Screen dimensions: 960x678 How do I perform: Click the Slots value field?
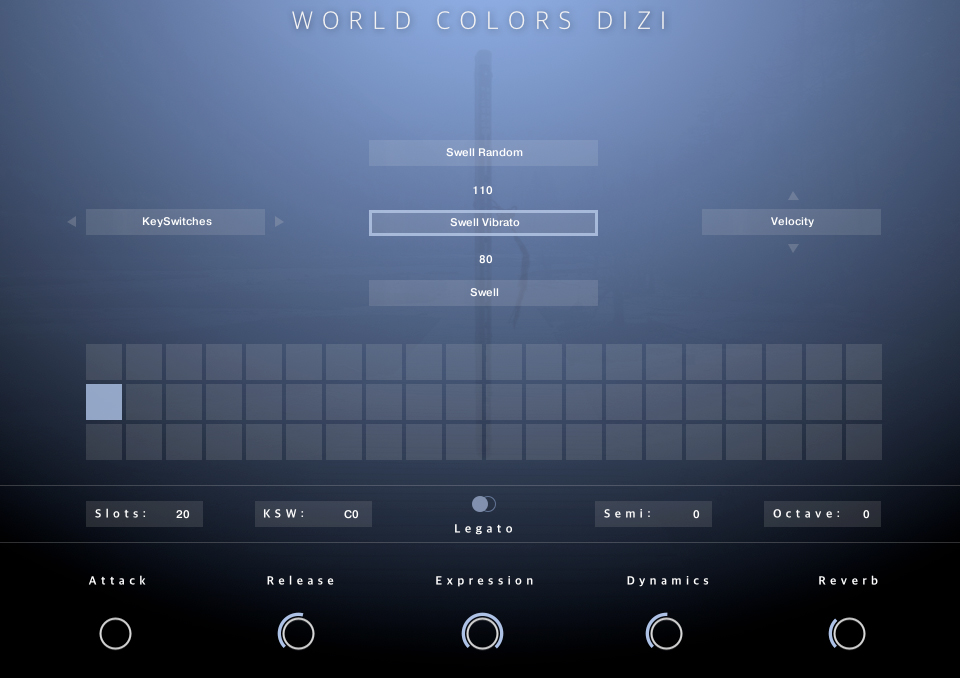pos(182,514)
